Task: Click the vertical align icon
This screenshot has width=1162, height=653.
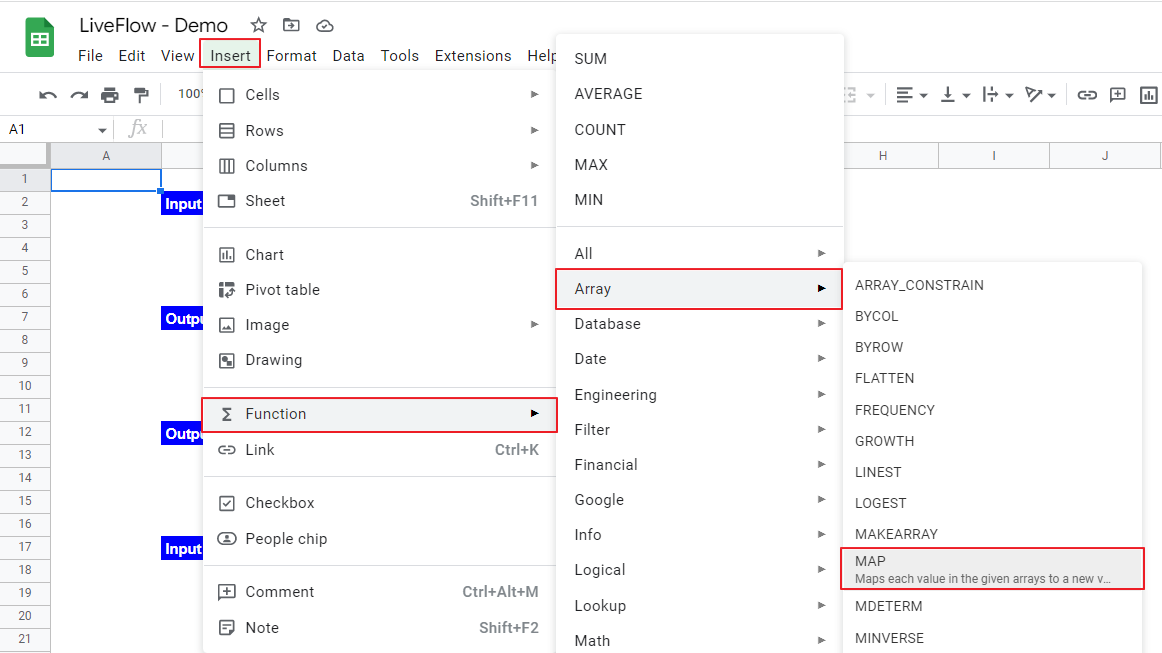Action: [x=950, y=95]
